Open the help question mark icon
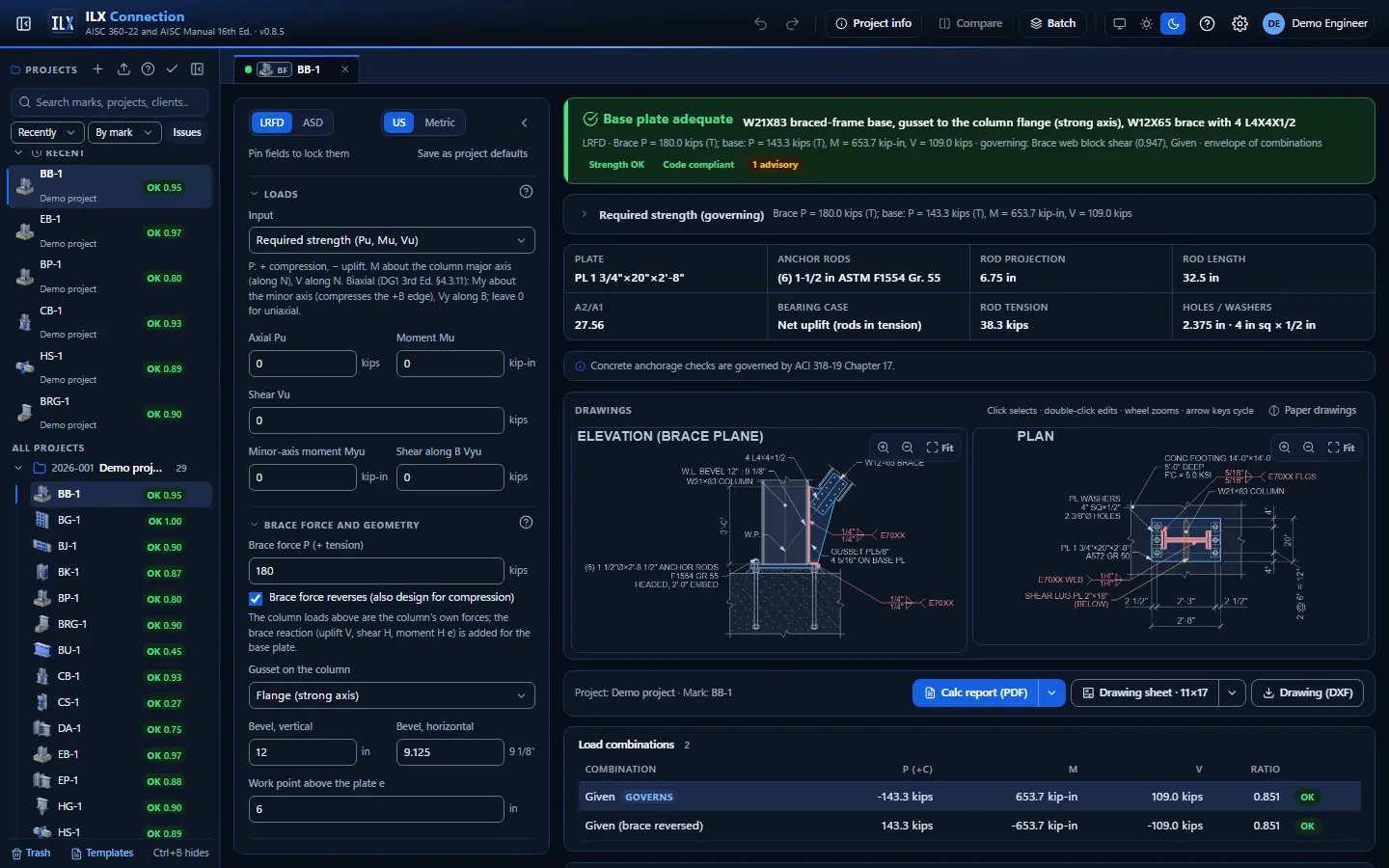Image resolution: width=1389 pixels, height=868 pixels. [1207, 23]
